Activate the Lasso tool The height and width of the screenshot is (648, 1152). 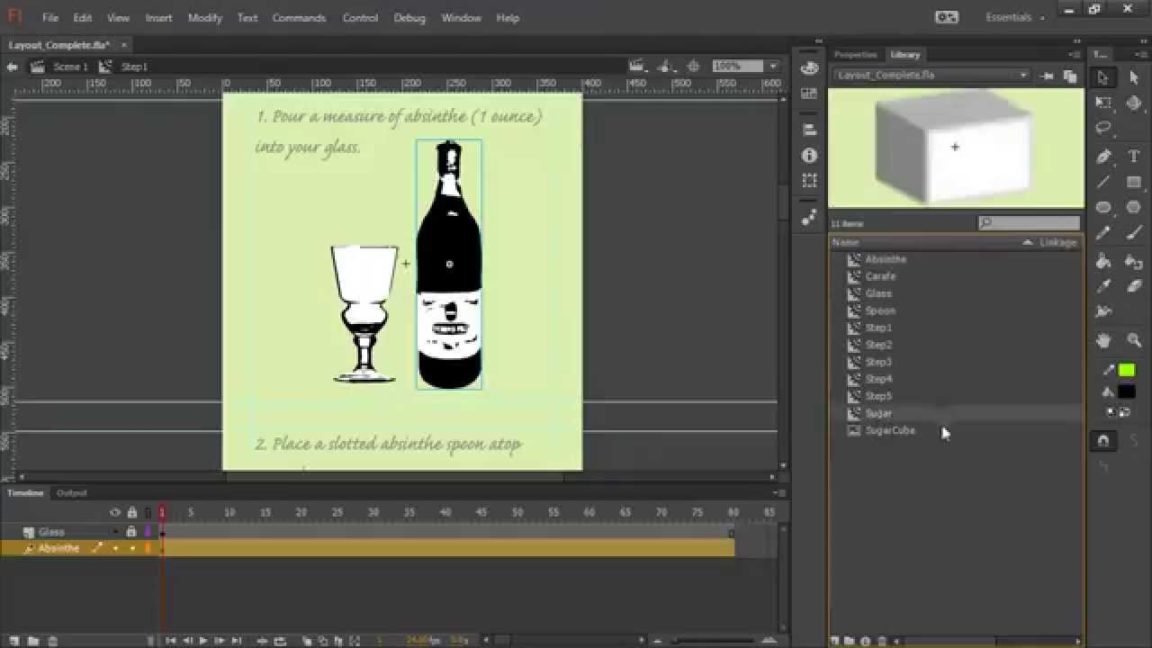coord(1105,127)
